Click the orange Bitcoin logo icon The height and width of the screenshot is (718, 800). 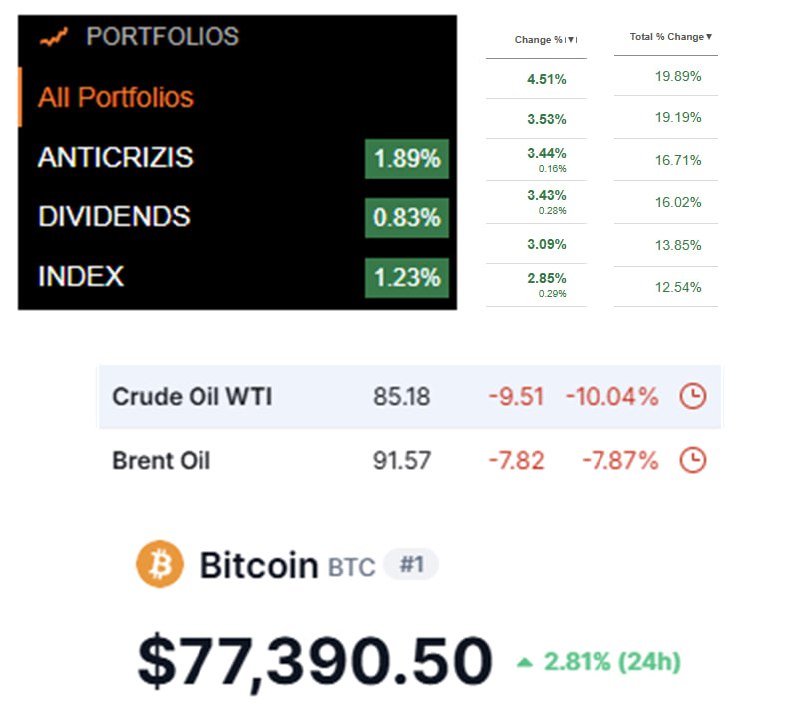click(160, 564)
